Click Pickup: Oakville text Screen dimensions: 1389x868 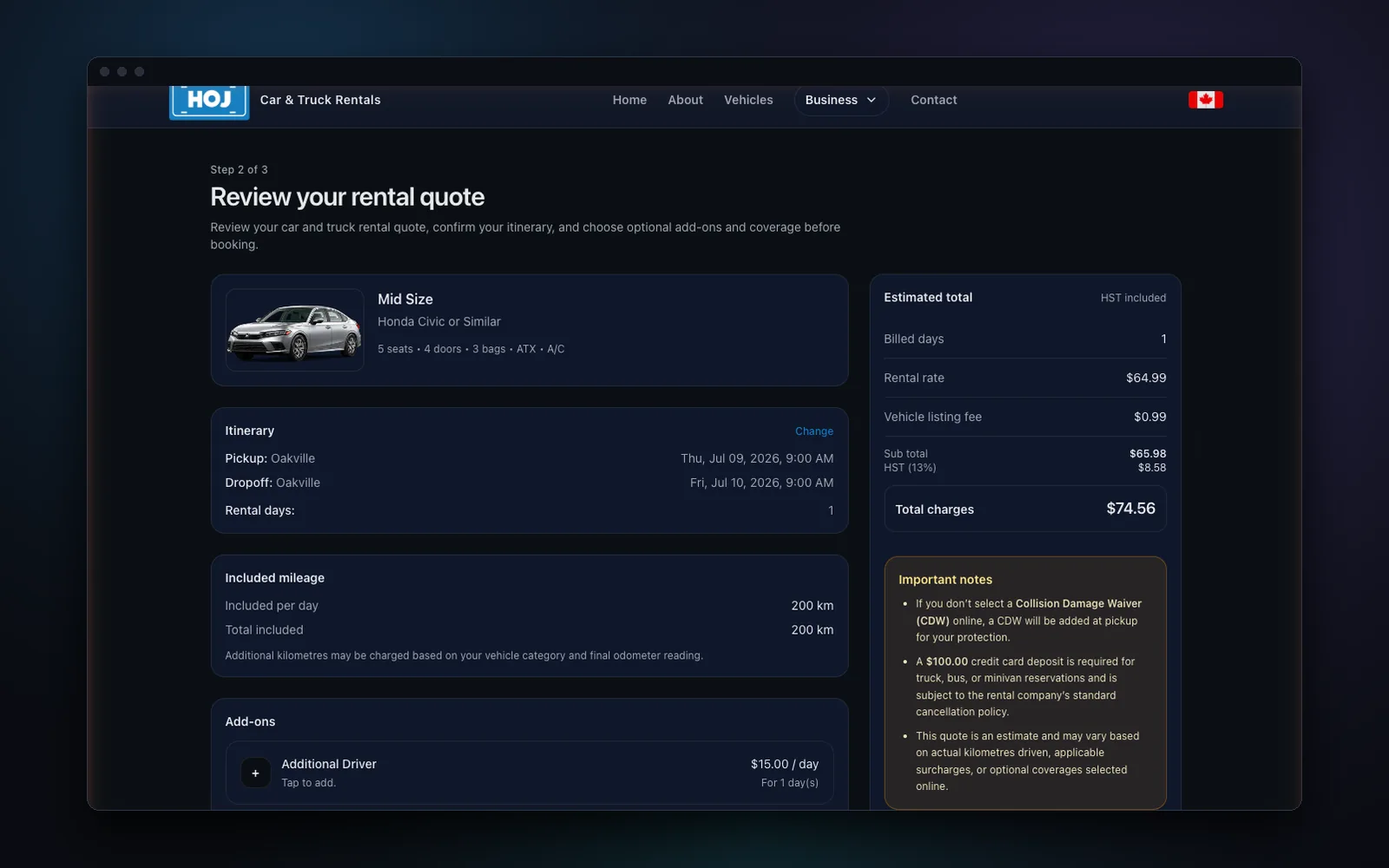click(x=270, y=458)
